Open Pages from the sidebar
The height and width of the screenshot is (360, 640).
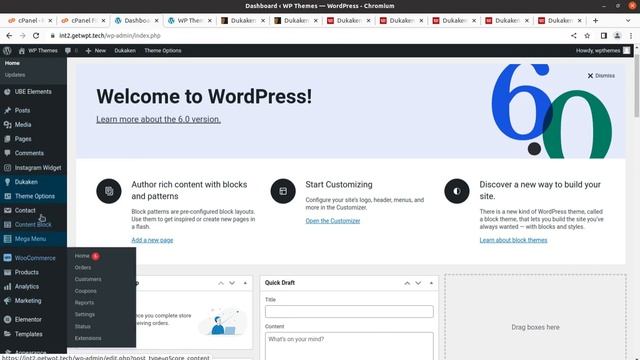23,139
